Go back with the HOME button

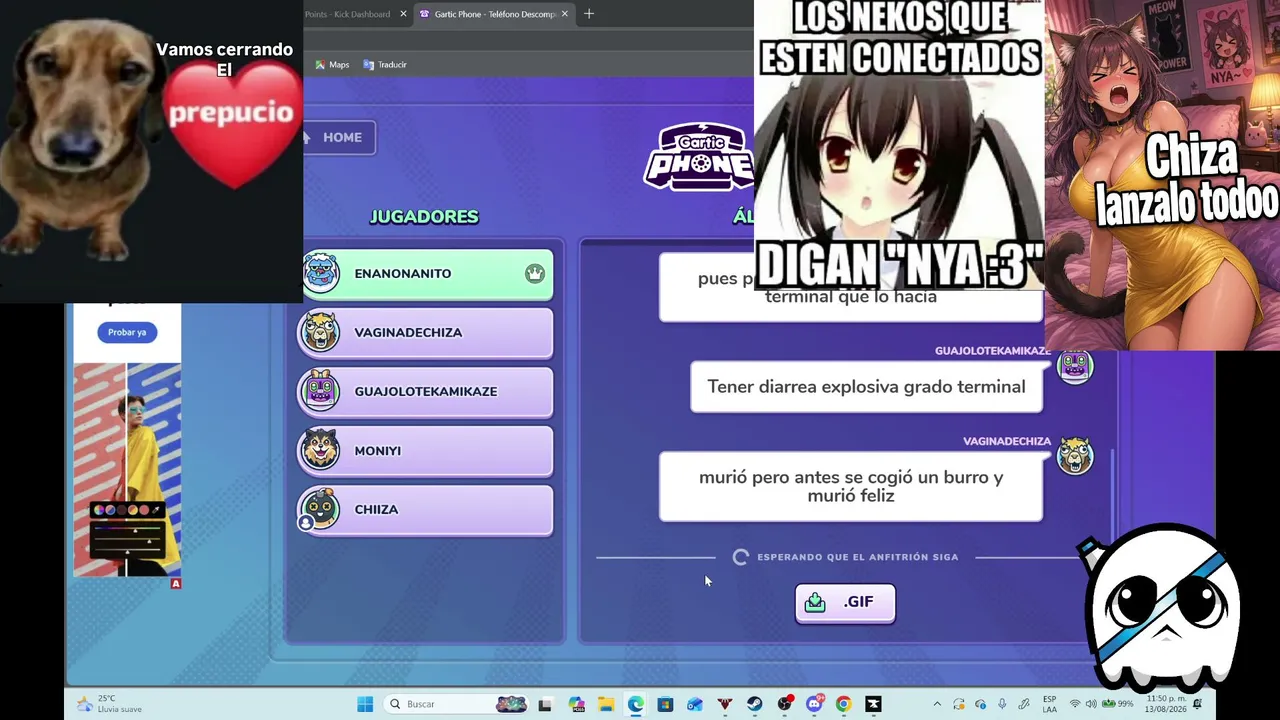(339, 137)
